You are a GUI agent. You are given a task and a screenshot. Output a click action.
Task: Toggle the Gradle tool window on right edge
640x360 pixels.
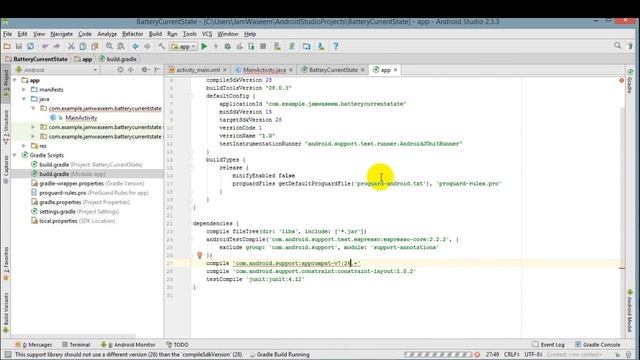click(x=630, y=81)
